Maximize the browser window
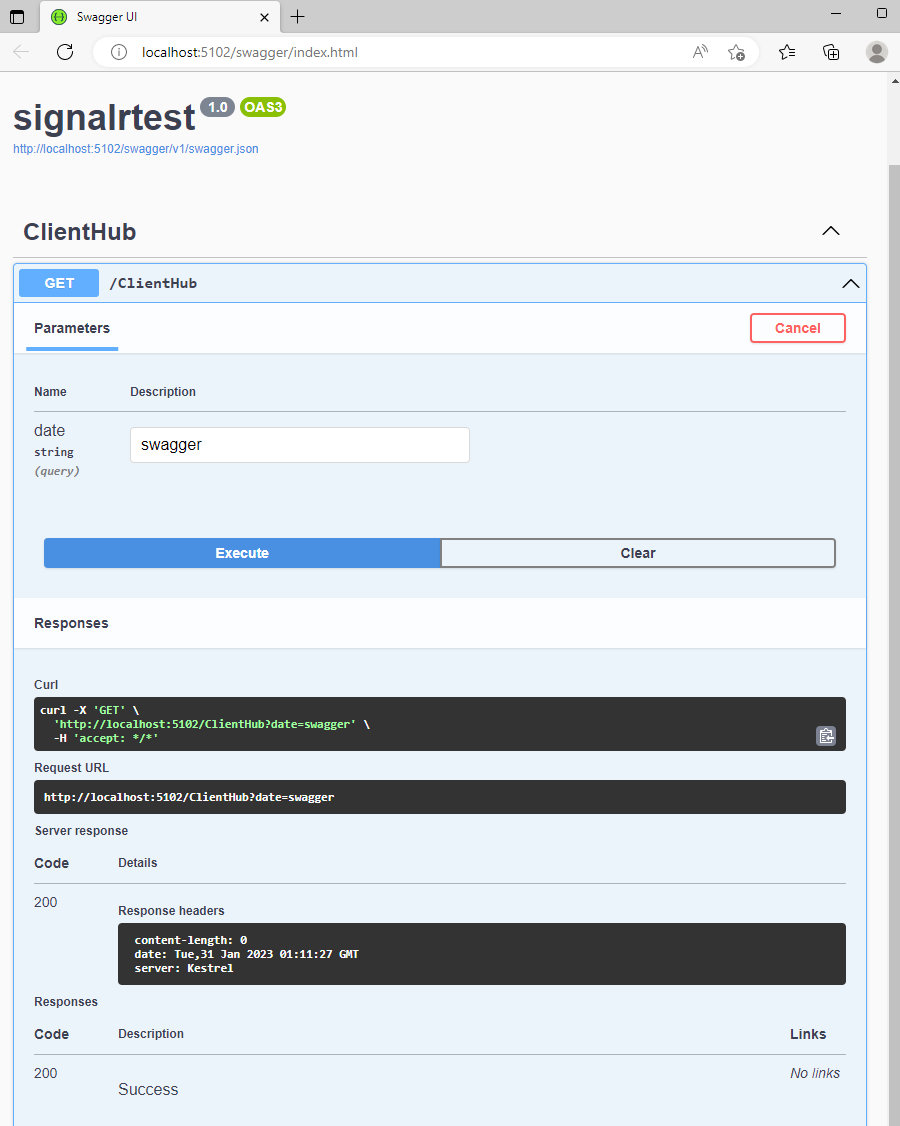The height and width of the screenshot is (1126, 900). [x=882, y=14]
